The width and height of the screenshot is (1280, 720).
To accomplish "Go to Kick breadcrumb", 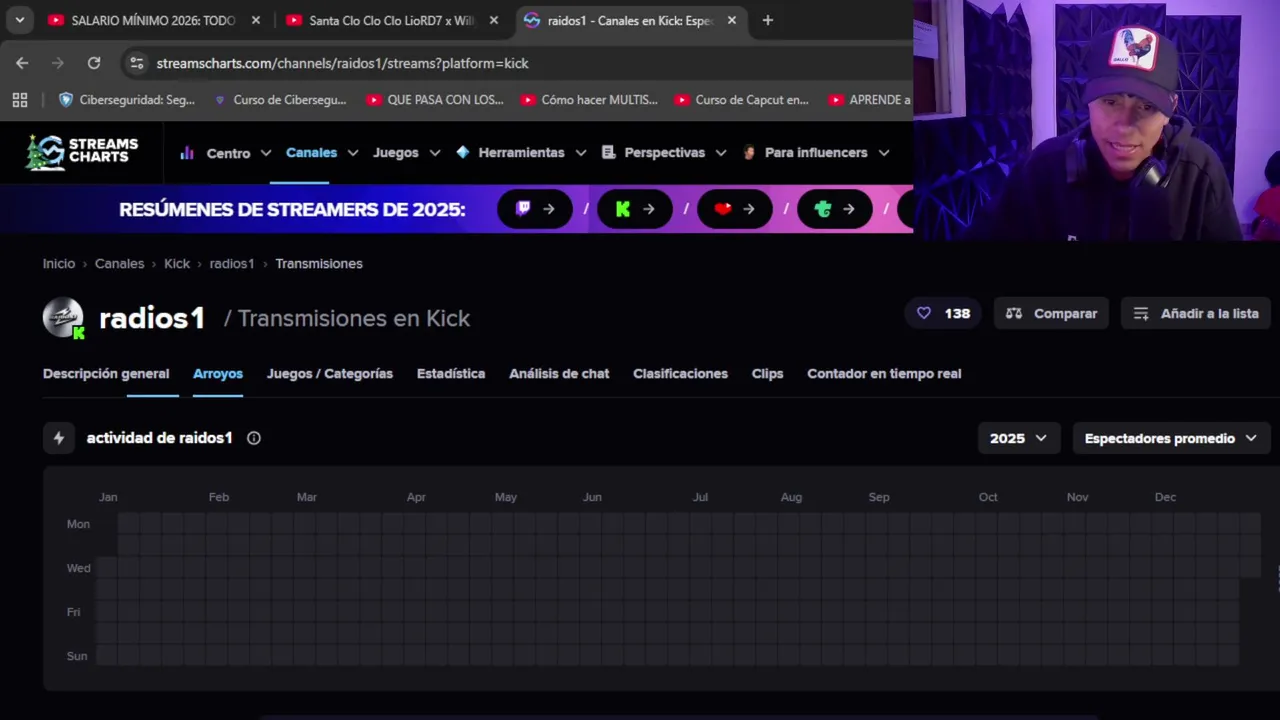I will [x=177, y=264].
